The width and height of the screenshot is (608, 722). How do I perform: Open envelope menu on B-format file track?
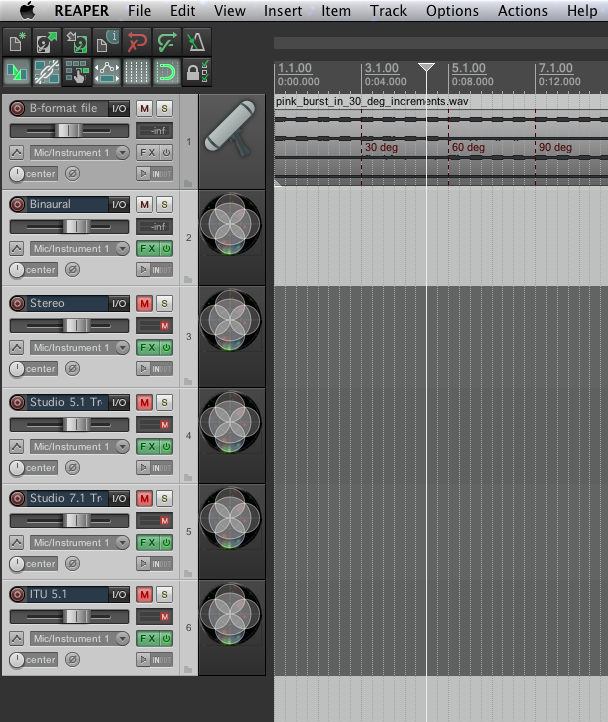click(17, 152)
